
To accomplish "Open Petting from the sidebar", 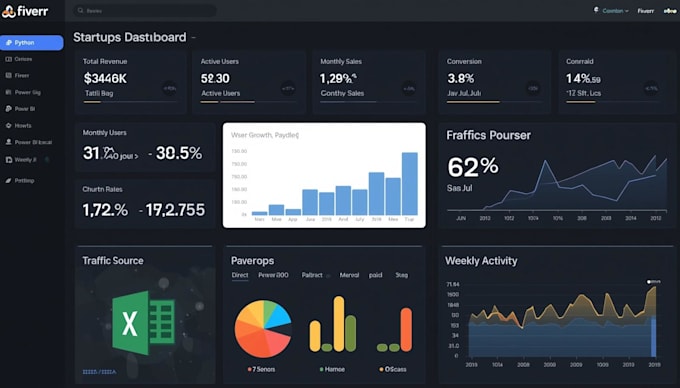I will click(x=20, y=180).
